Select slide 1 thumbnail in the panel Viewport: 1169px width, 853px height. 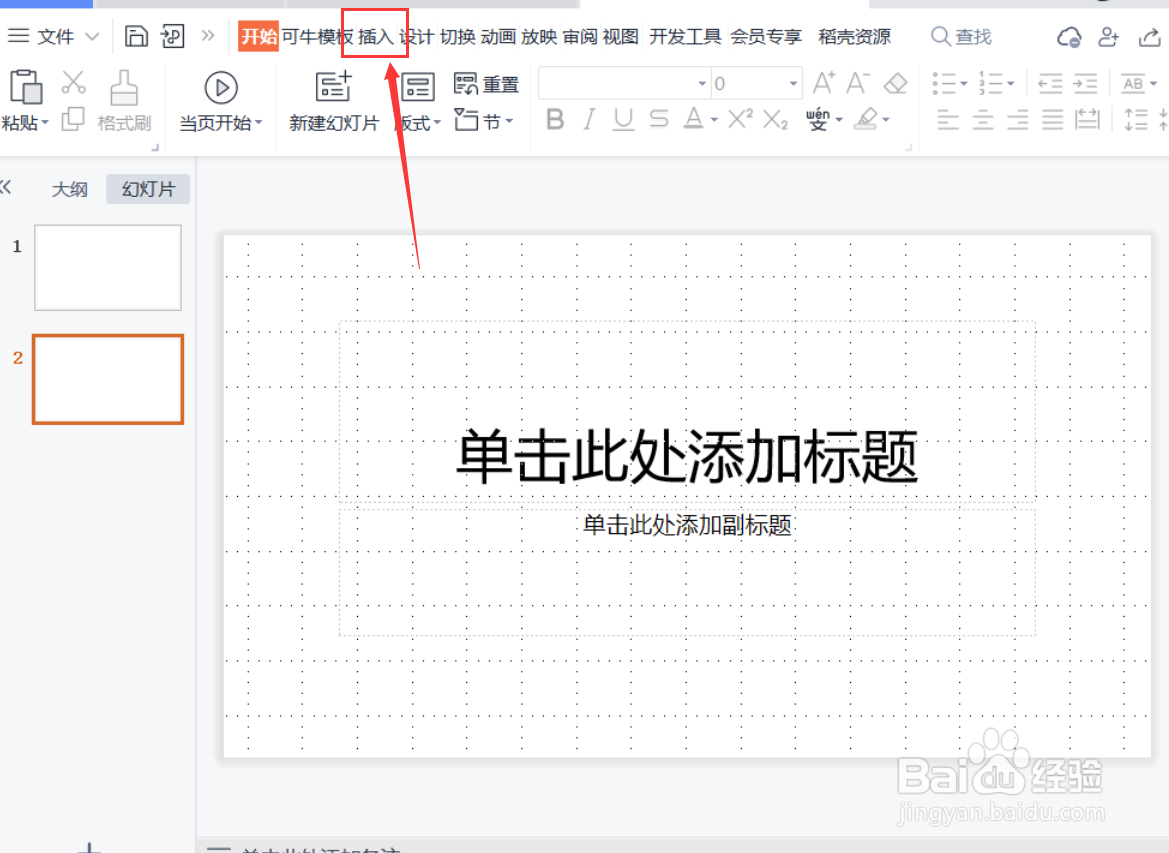107,267
